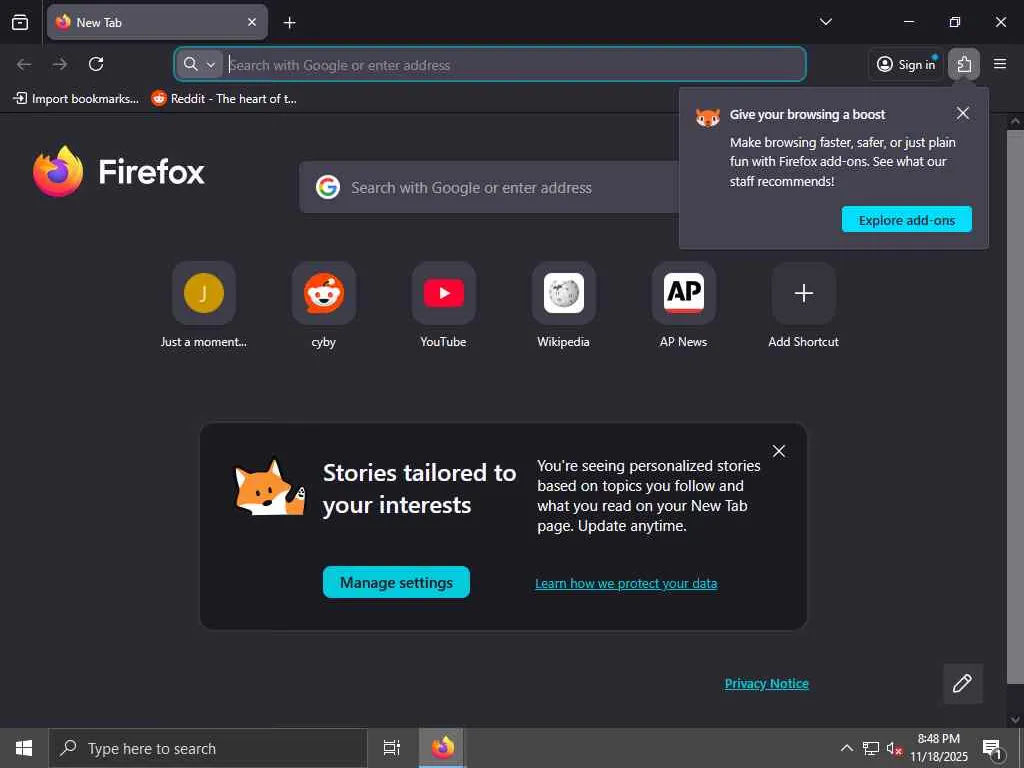Reload the current page
The width and height of the screenshot is (1024, 768).
[x=96, y=64]
